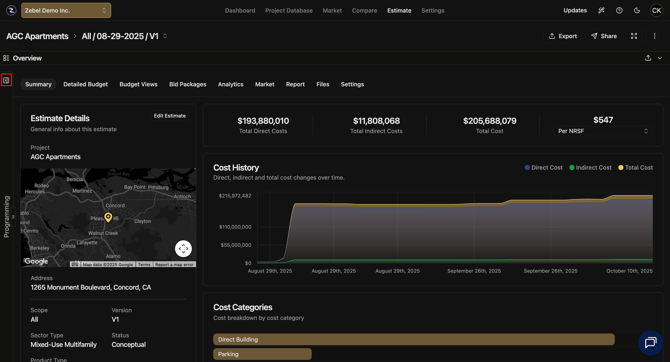Open the Project Database menu

[x=289, y=11]
